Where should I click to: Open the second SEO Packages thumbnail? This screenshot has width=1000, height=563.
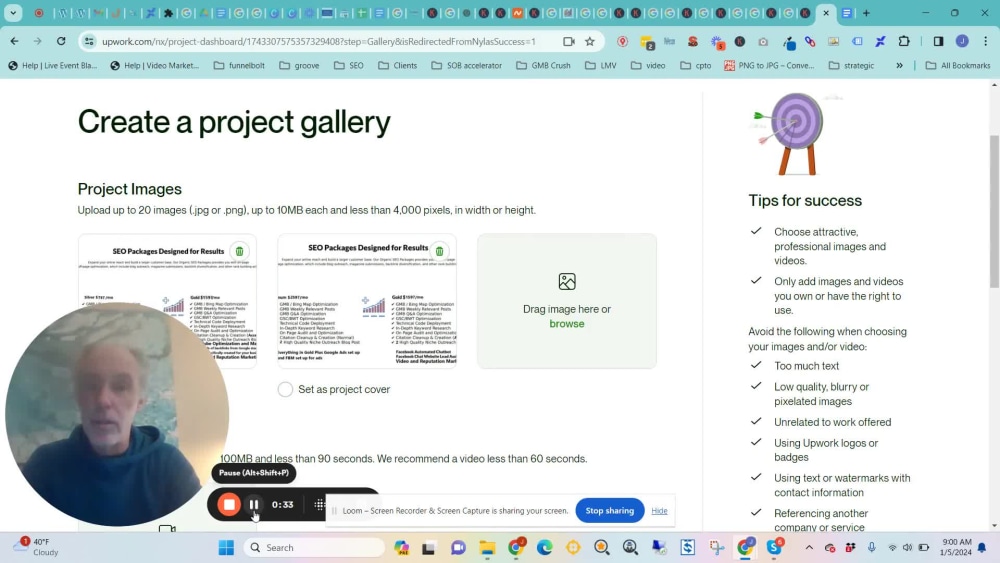(367, 301)
